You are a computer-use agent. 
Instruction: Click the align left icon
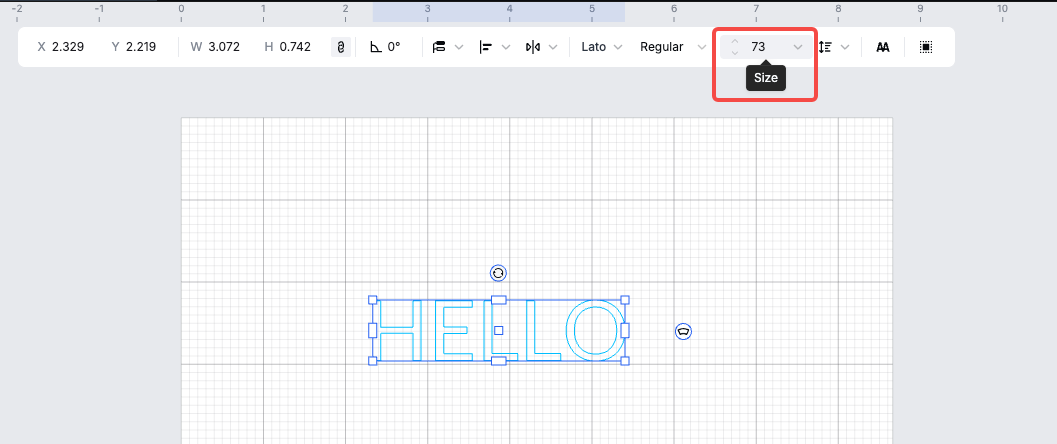(486, 47)
